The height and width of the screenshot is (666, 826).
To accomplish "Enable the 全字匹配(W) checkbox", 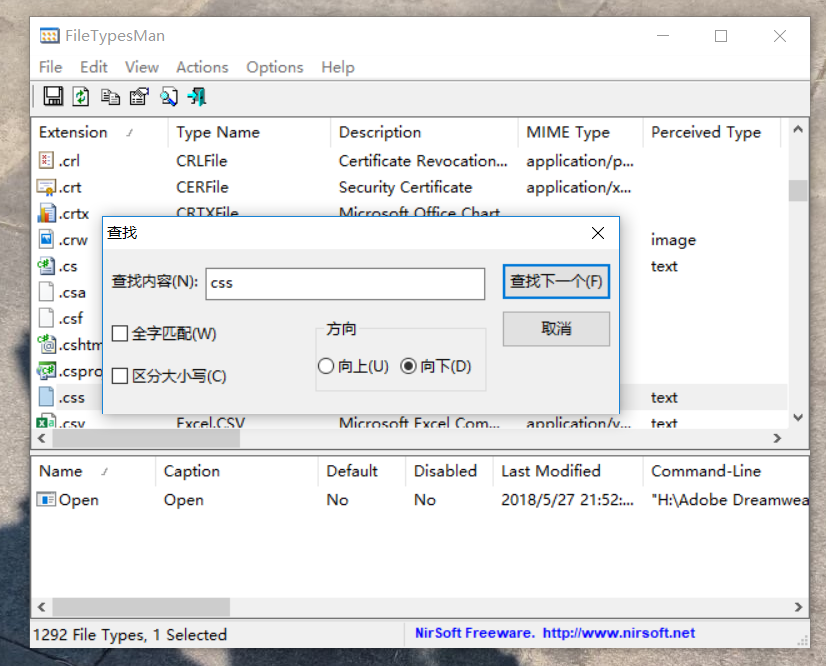I will pos(120,333).
